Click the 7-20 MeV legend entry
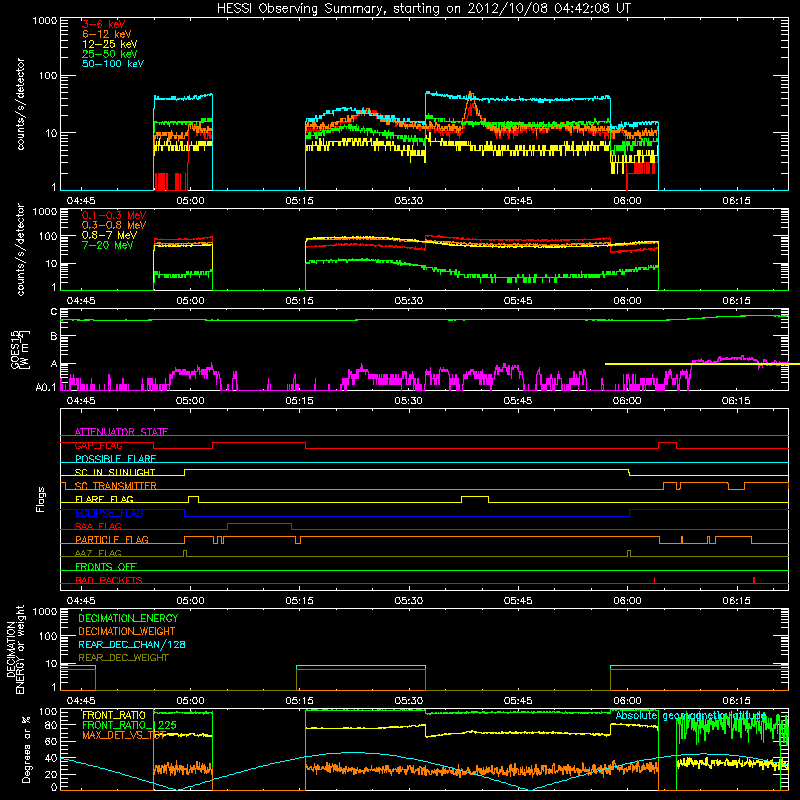The width and height of the screenshot is (800, 800). pos(108,245)
